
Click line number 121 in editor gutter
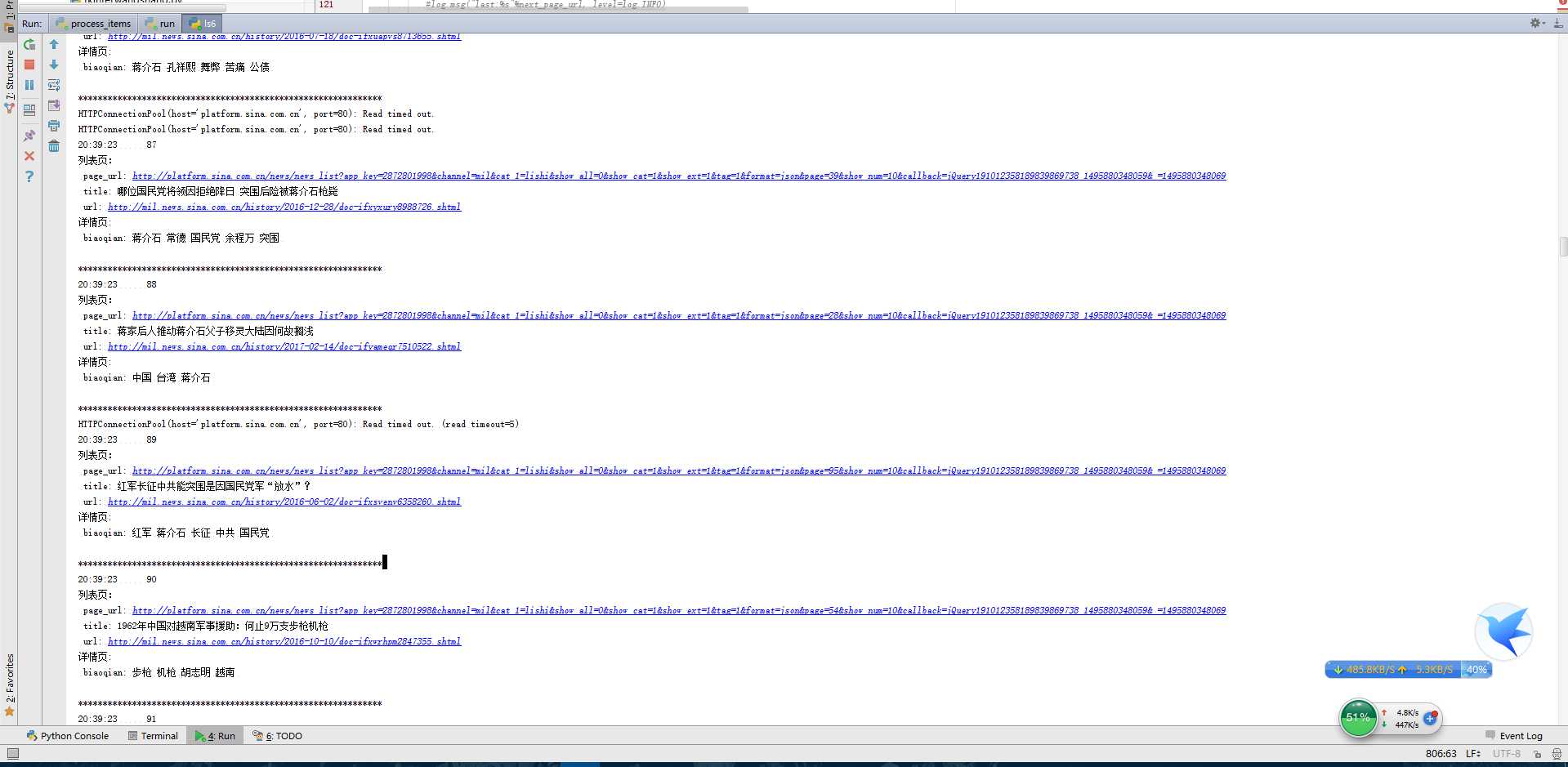(326, 4)
